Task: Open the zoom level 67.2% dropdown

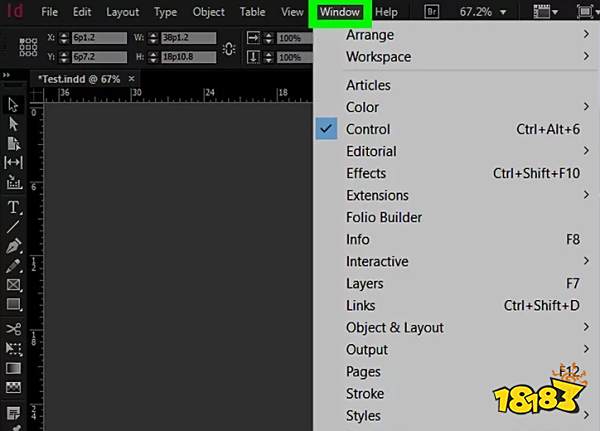Action: coord(482,12)
